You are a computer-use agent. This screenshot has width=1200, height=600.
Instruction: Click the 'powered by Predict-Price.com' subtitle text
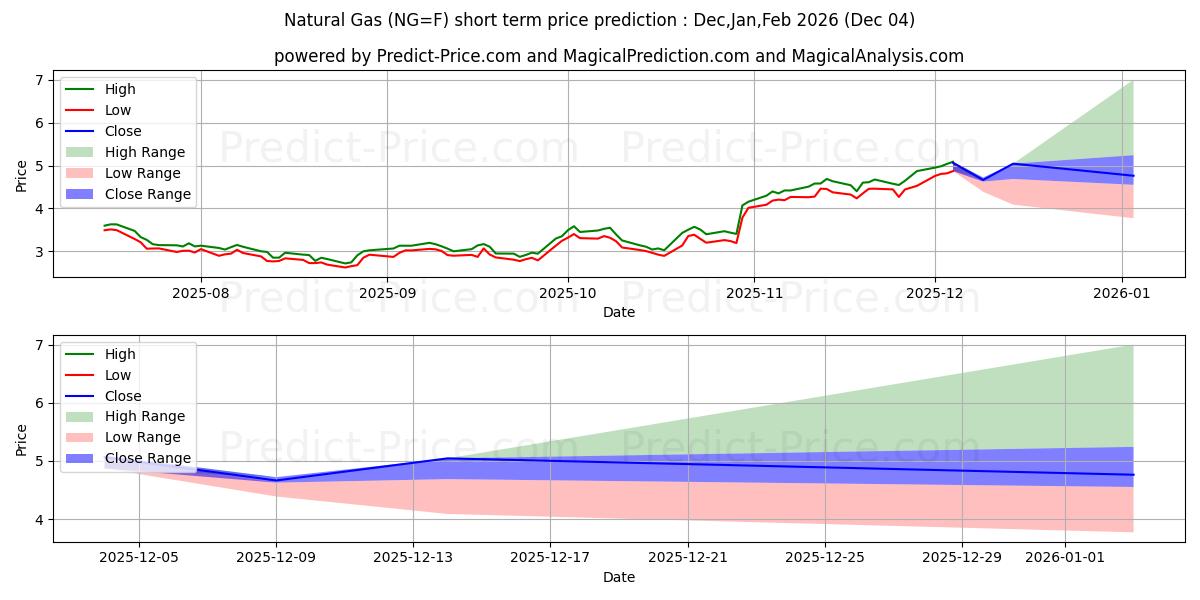(619, 56)
